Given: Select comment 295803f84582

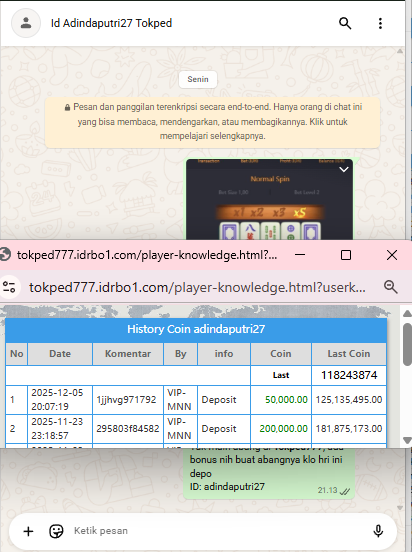Looking at the screenshot, I should (128, 428).
